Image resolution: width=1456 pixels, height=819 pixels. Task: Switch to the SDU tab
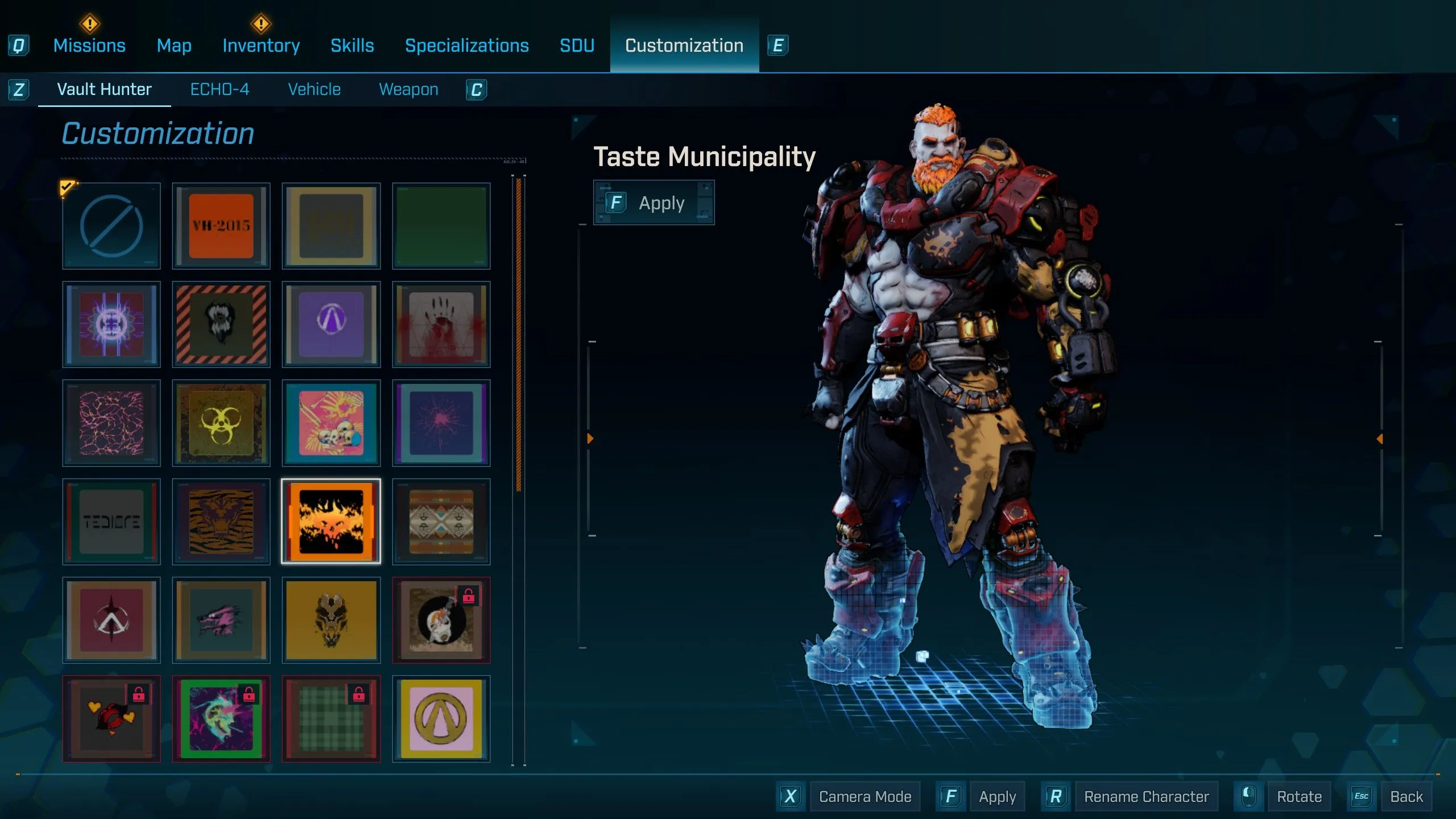click(577, 45)
